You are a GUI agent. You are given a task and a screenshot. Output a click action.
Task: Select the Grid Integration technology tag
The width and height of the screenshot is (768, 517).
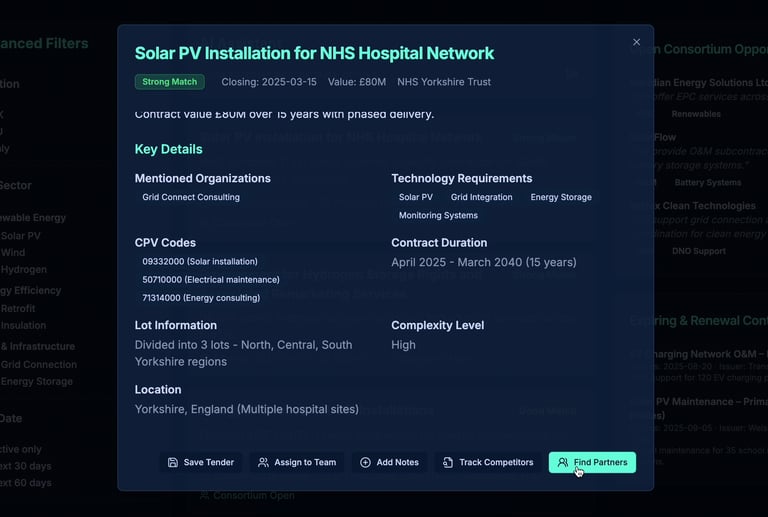(481, 197)
